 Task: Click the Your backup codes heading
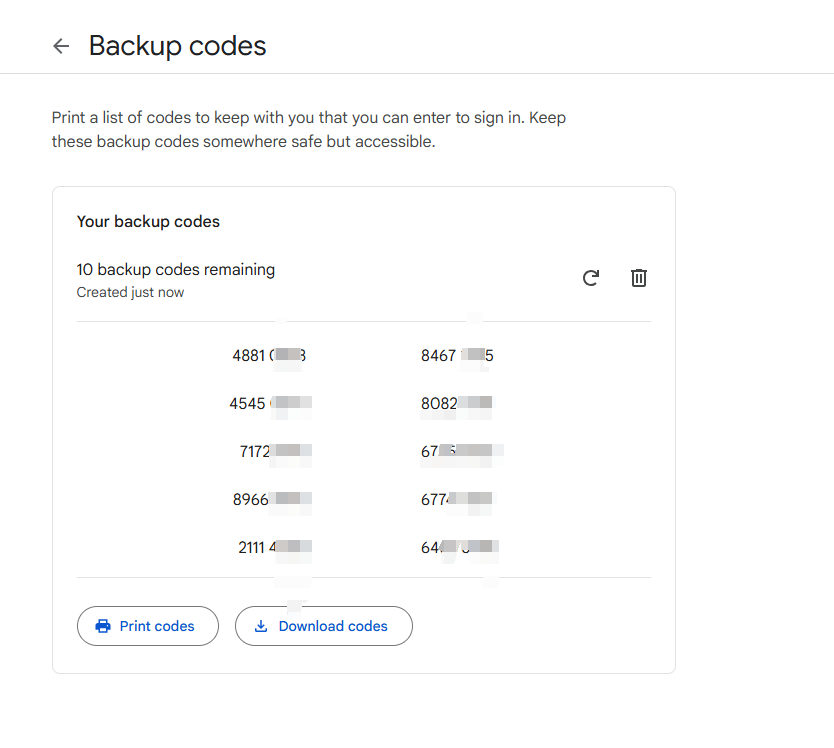coord(148,222)
